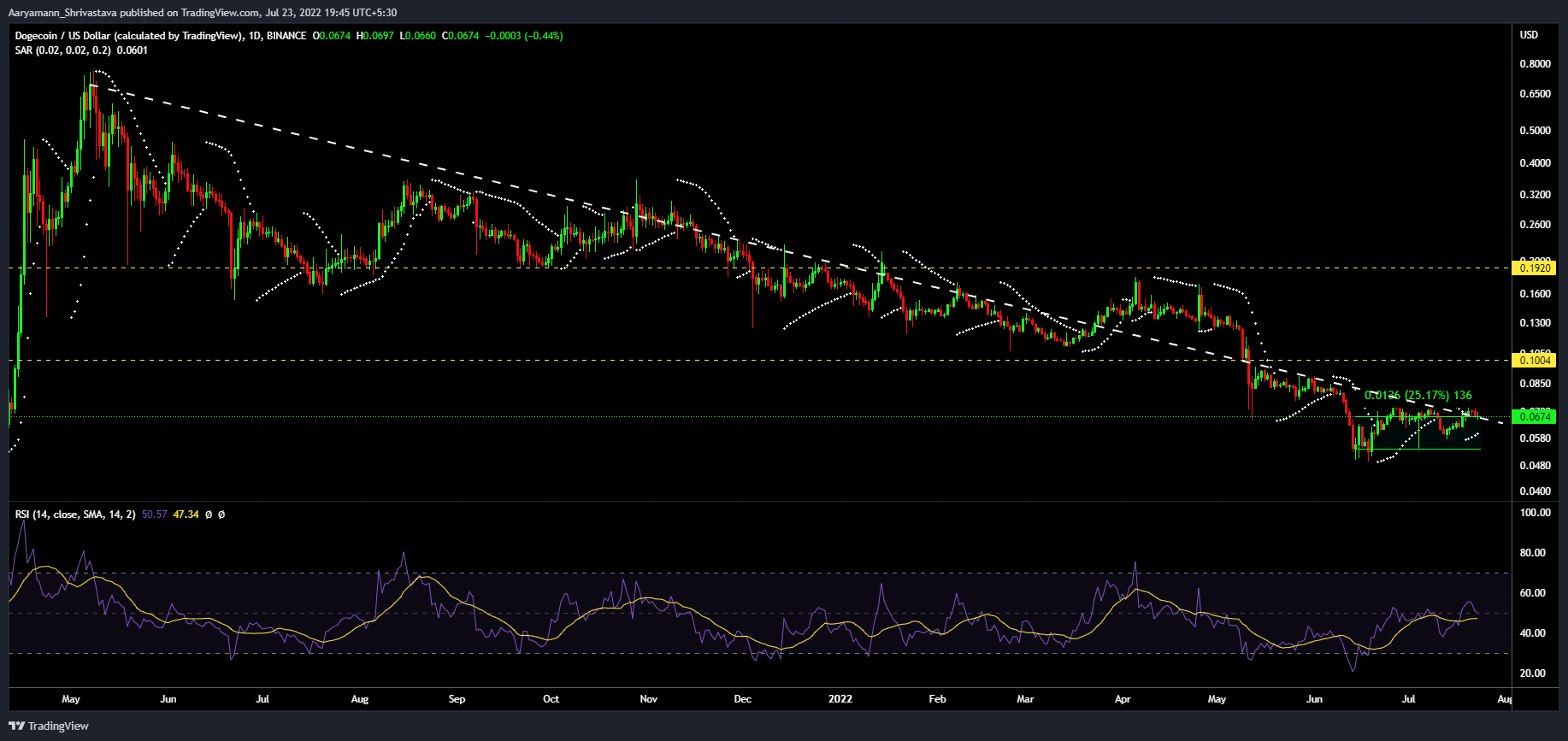Click the 0.1920 yellow price label
This screenshot has height=741, width=1568.
pyautogui.click(x=1534, y=268)
